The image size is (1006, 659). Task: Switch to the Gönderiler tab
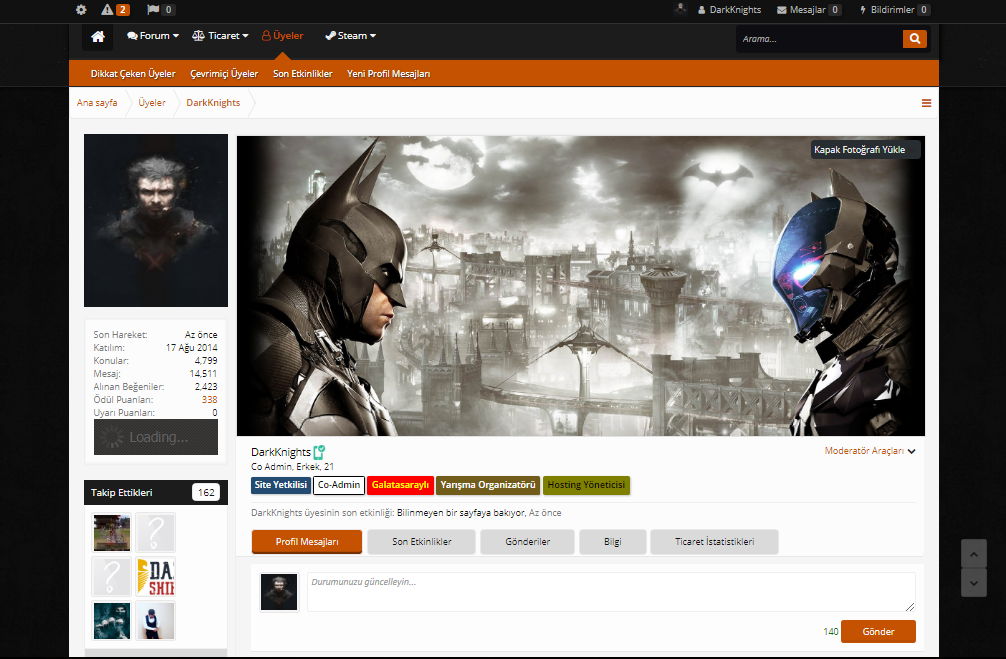point(527,542)
